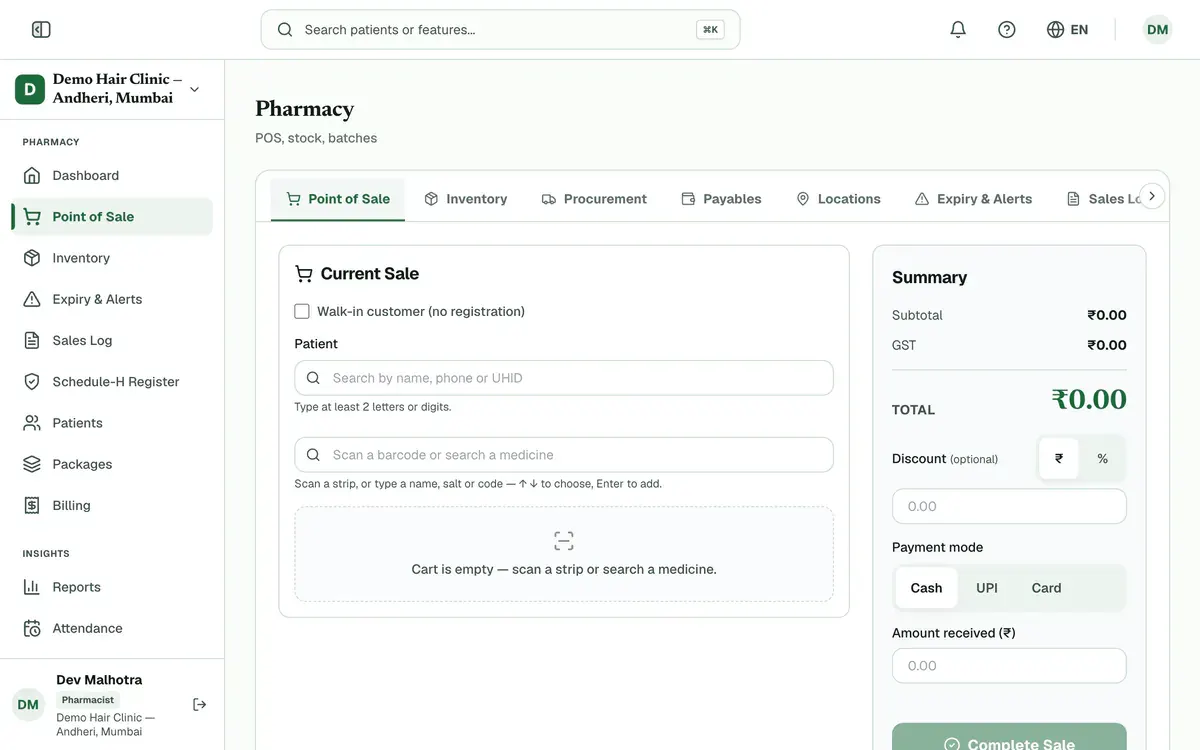Choose Cash as the payment mode
Screen dimensions: 1200x750
(926, 588)
